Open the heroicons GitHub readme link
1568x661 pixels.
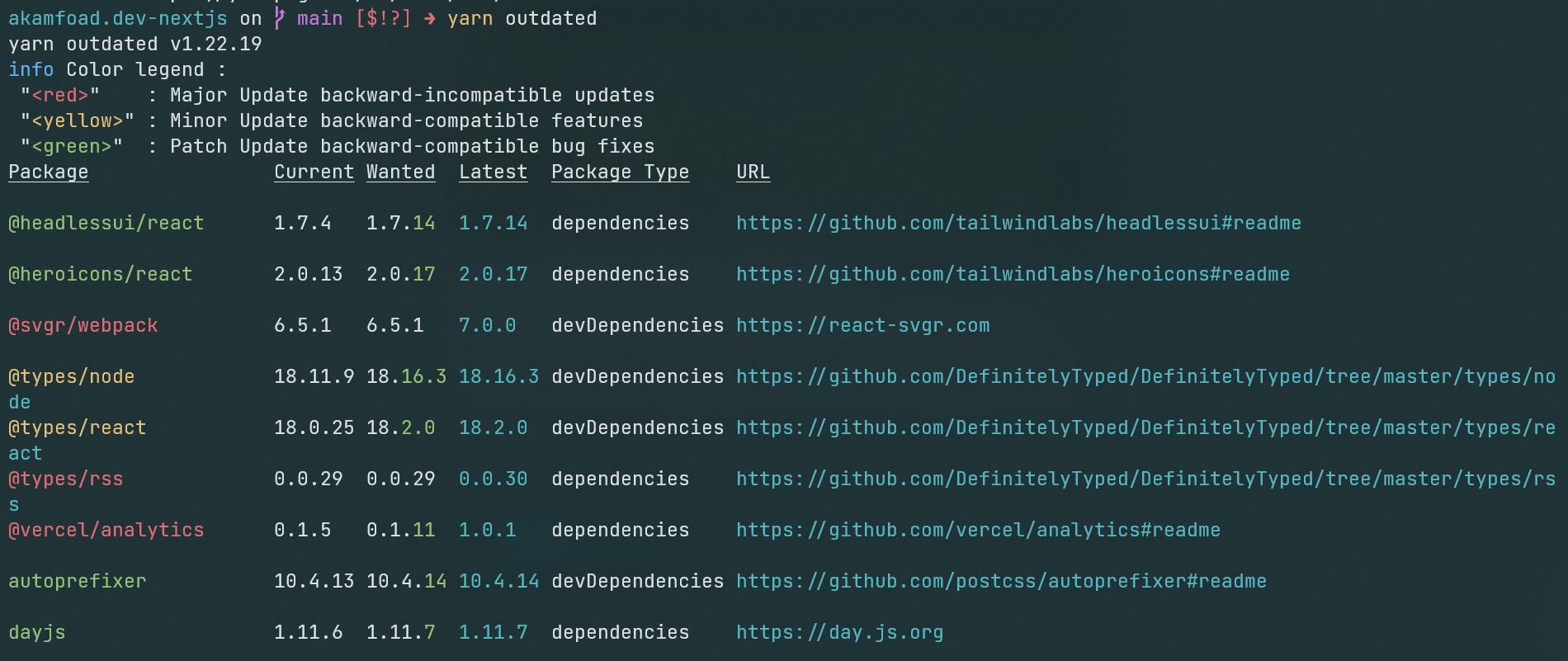point(1013,274)
